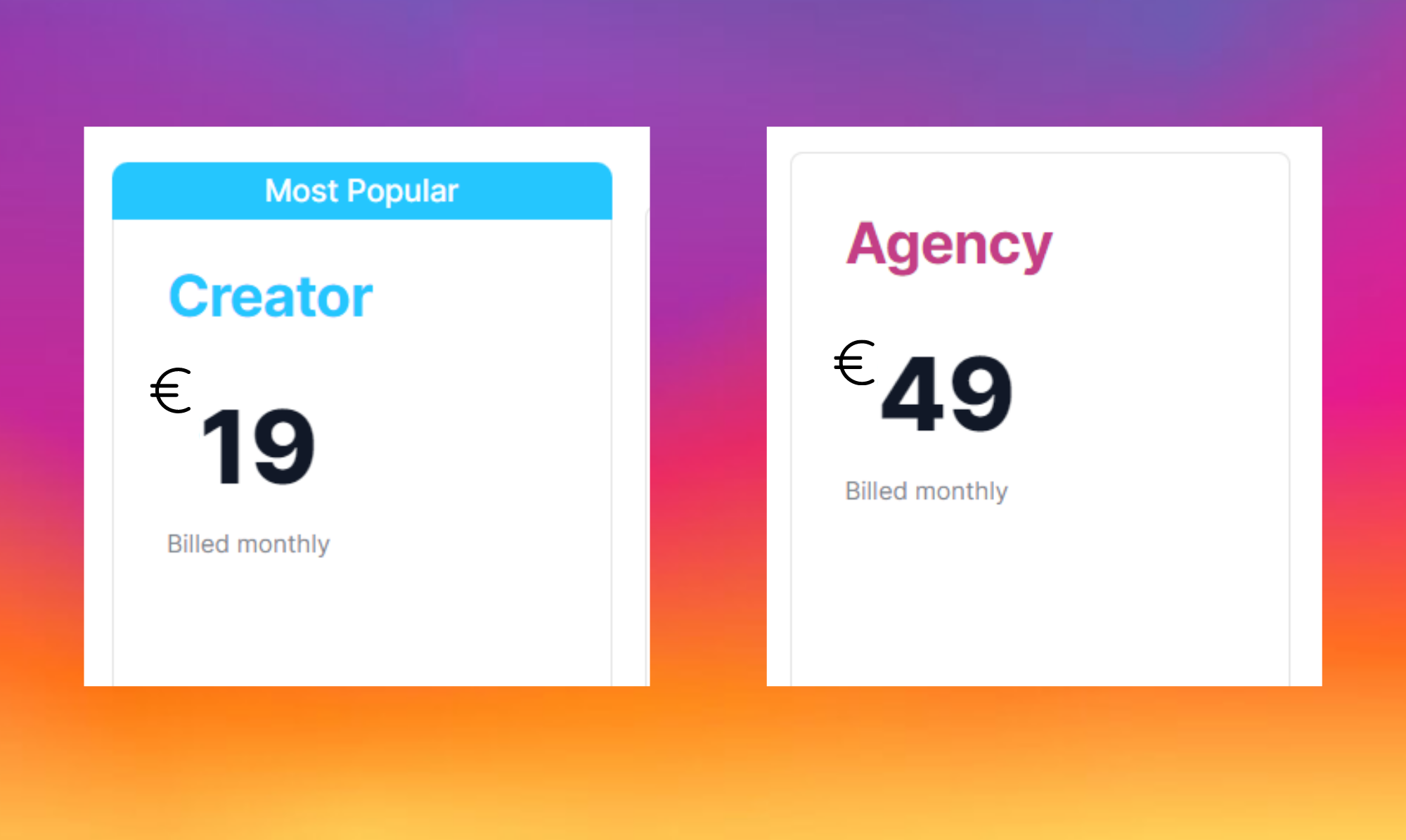The width and height of the screenshot is (1406, 840).
Task: Click the euro symbol beside the 19 price
Action: pos(171,390)
